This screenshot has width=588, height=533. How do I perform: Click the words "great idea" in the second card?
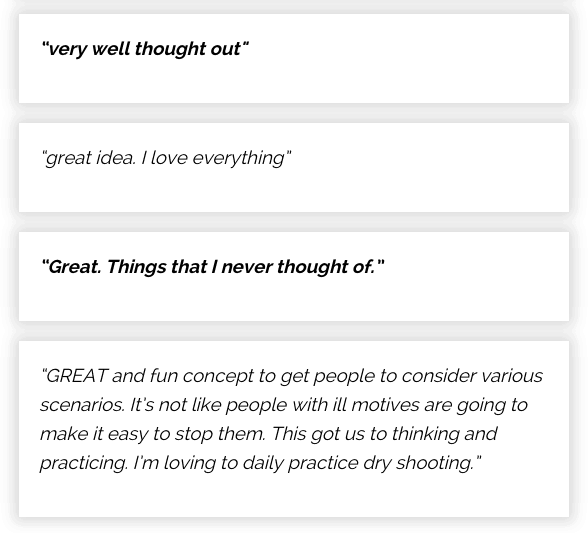pyautogui.click(x=90, y=158)
